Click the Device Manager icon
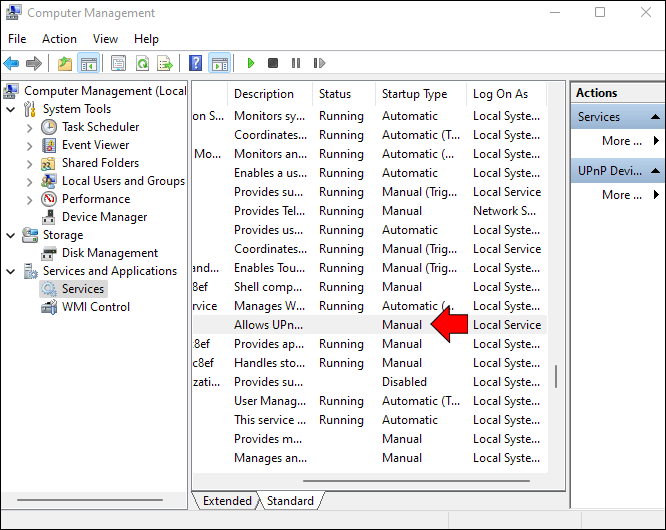The height and width of the screenshot is (530, 666). pyautogui.click(x=48, y=217)
